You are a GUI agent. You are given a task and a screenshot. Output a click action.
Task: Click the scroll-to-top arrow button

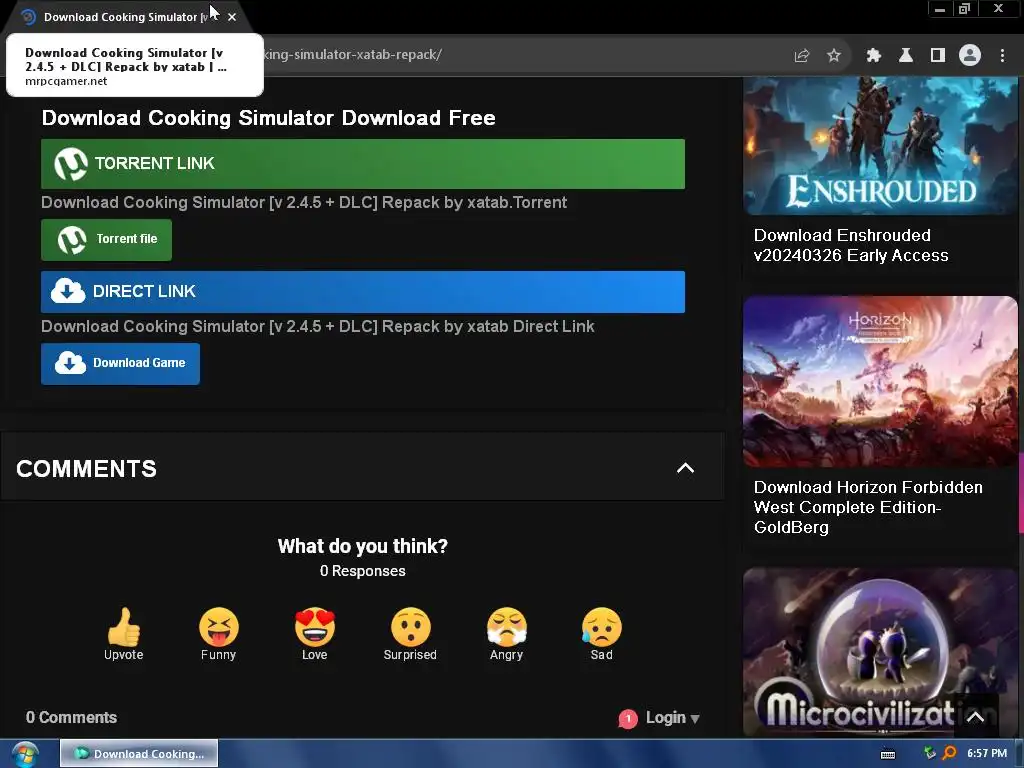[976, 717]
